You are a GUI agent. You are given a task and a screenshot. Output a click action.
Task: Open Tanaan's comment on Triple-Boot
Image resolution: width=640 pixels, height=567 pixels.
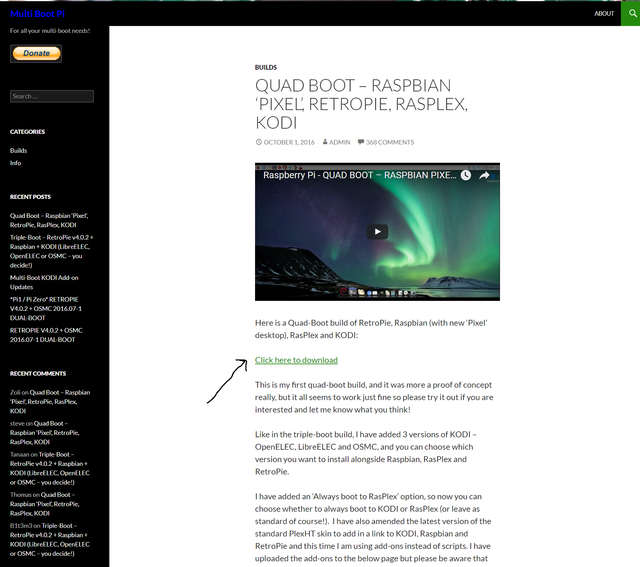coord(50,468)
